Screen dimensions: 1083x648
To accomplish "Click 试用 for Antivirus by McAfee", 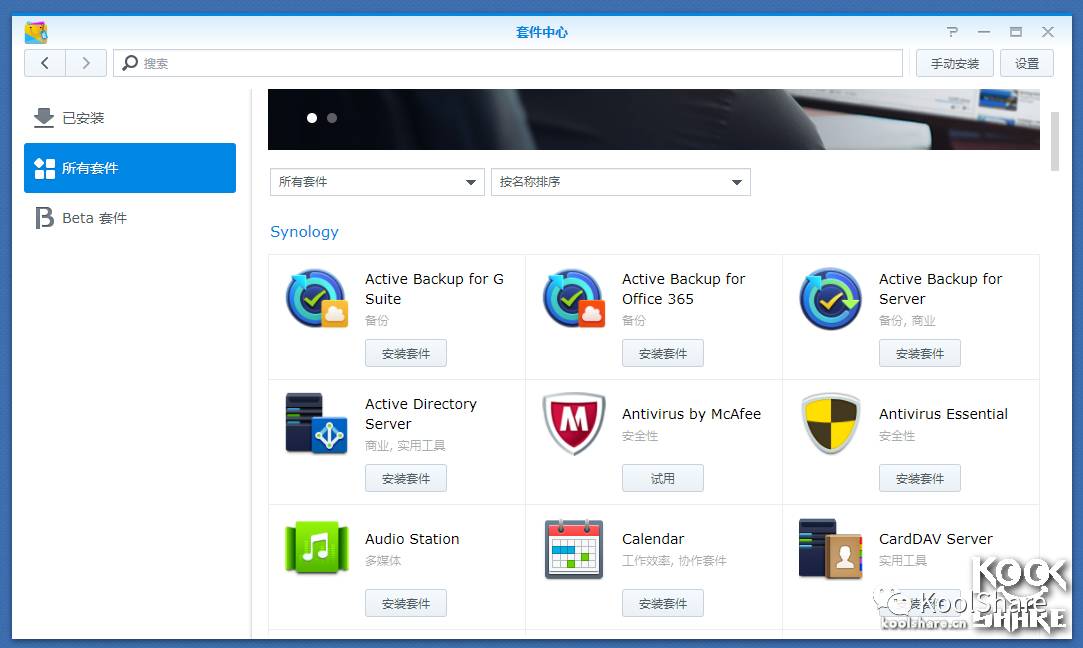I will [663, 478].
